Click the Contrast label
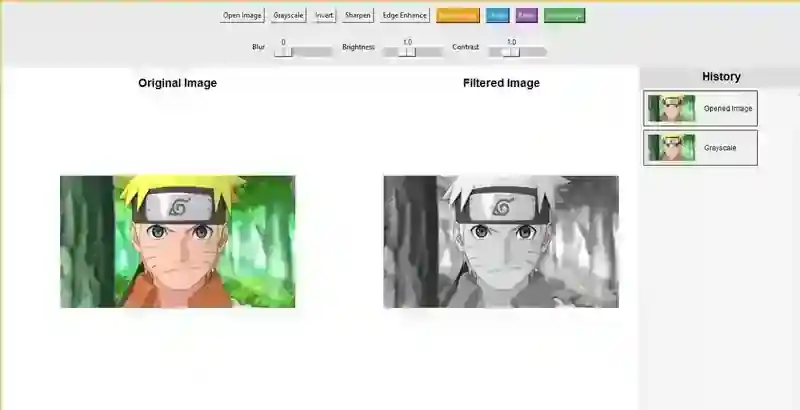Screen dimensions: 800x410 click(x=465, y=47)
